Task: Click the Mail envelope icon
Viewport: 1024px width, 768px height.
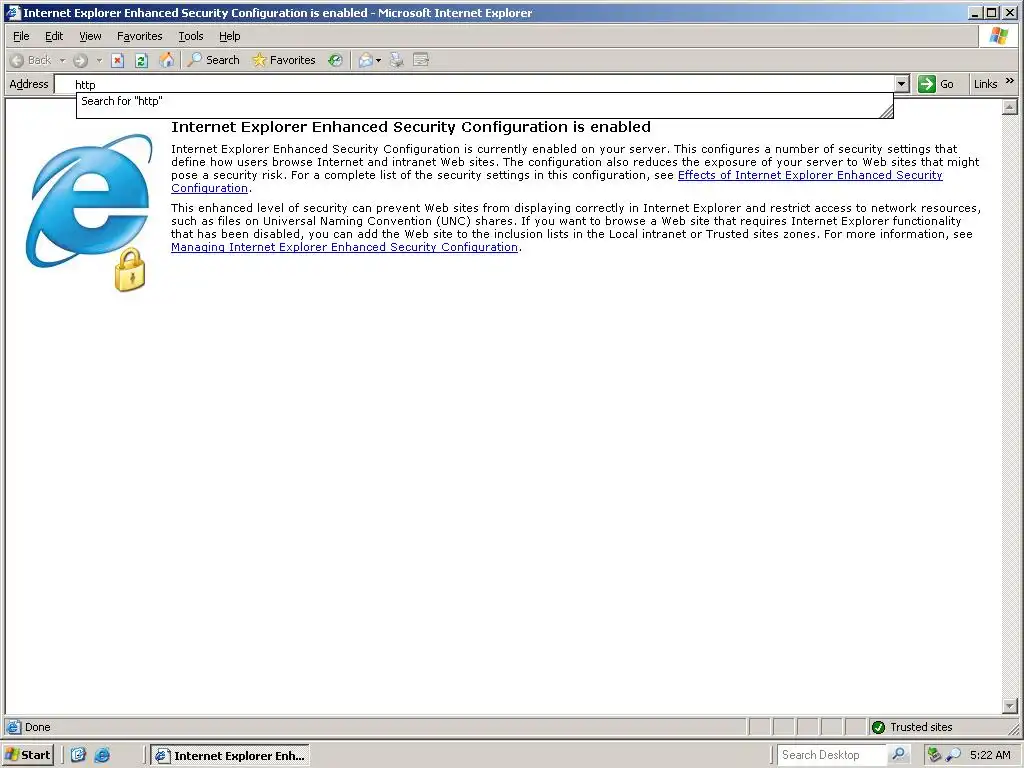Action: (366, 60)
